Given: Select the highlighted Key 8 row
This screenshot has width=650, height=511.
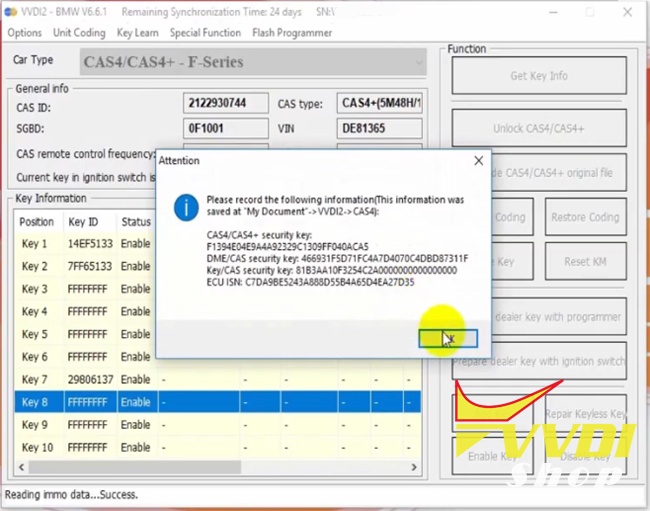Looking at the screenshot, I should [x=218, y=402].
